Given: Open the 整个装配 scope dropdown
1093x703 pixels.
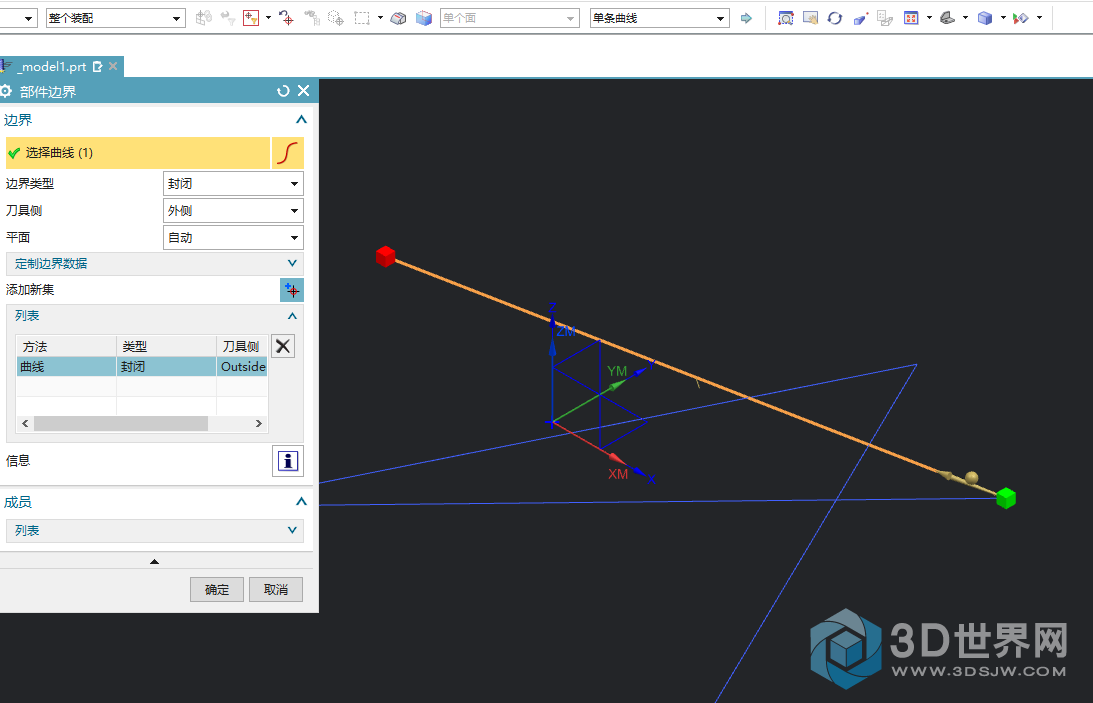Looking at the screenshot, I should point(116,18).
